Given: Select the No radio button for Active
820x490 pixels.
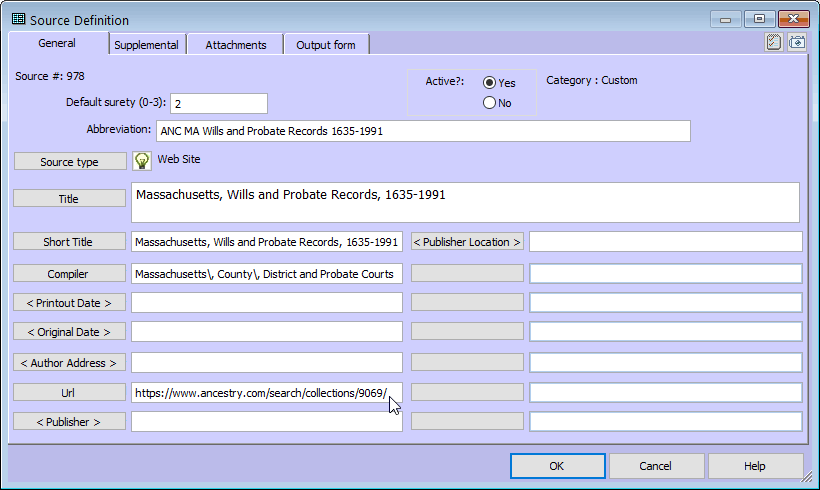Looking at the screenshot, I should point(489,102).
